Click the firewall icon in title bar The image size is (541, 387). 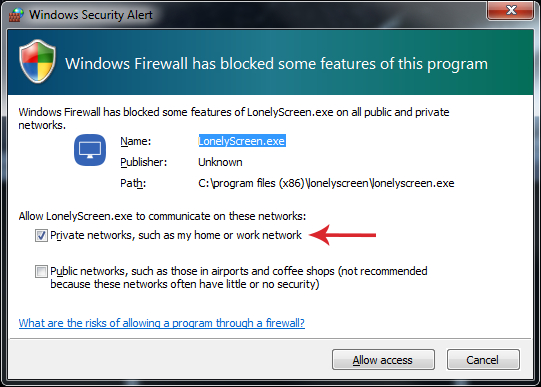tap(16, 14)
